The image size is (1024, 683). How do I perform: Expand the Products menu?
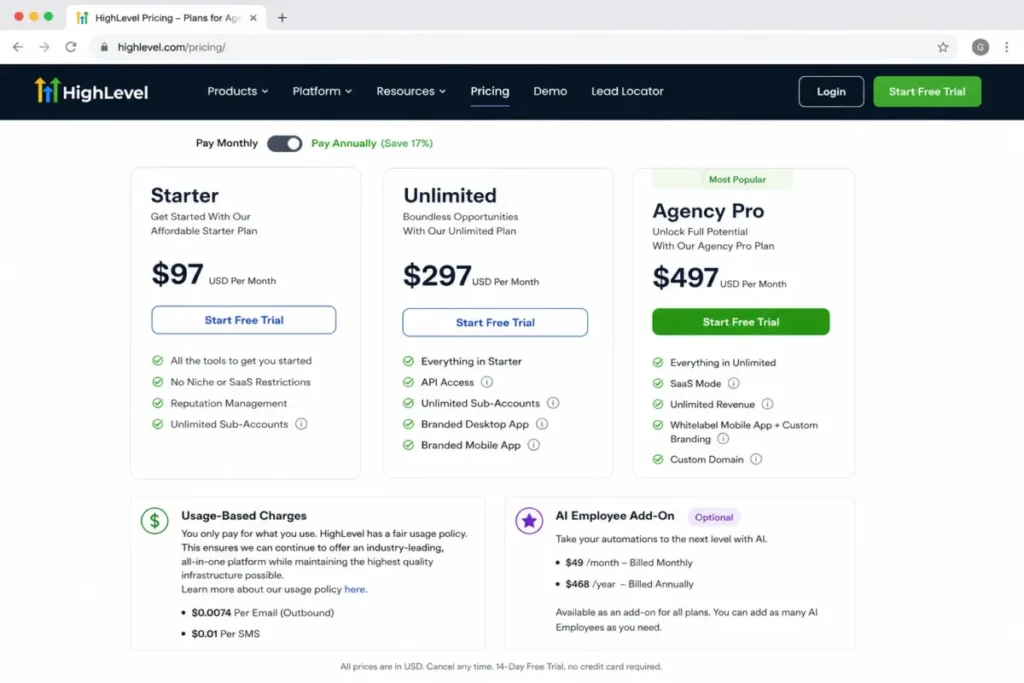(238, 91)
